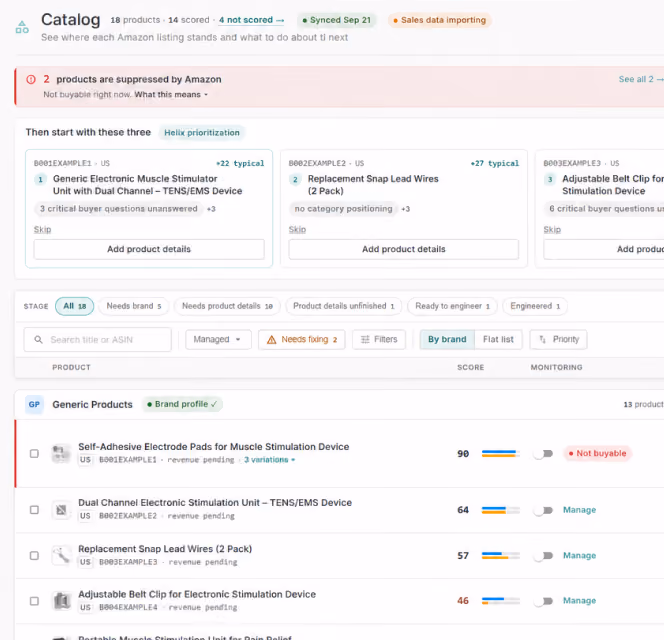Click See all 2 suppressed products link

641,79
